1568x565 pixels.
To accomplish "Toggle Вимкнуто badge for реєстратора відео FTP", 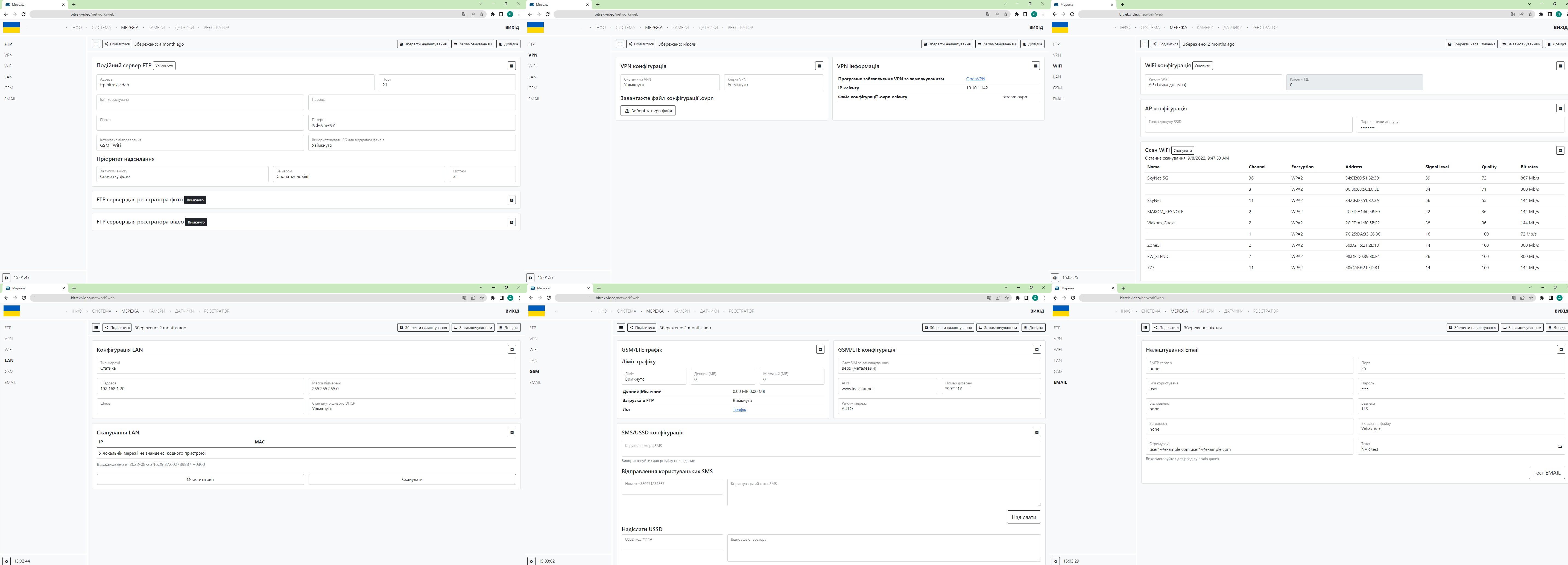I will click(196, 222).
